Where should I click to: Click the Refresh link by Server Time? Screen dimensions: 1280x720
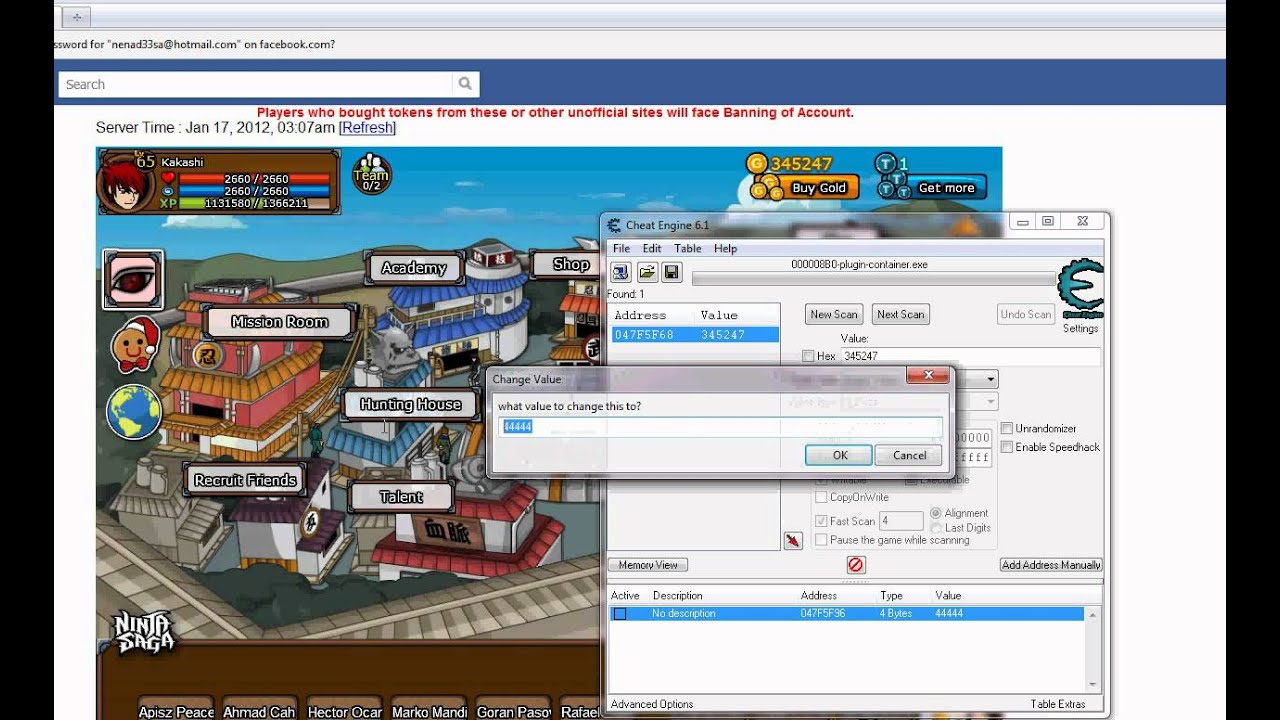(x=367, y=128)
